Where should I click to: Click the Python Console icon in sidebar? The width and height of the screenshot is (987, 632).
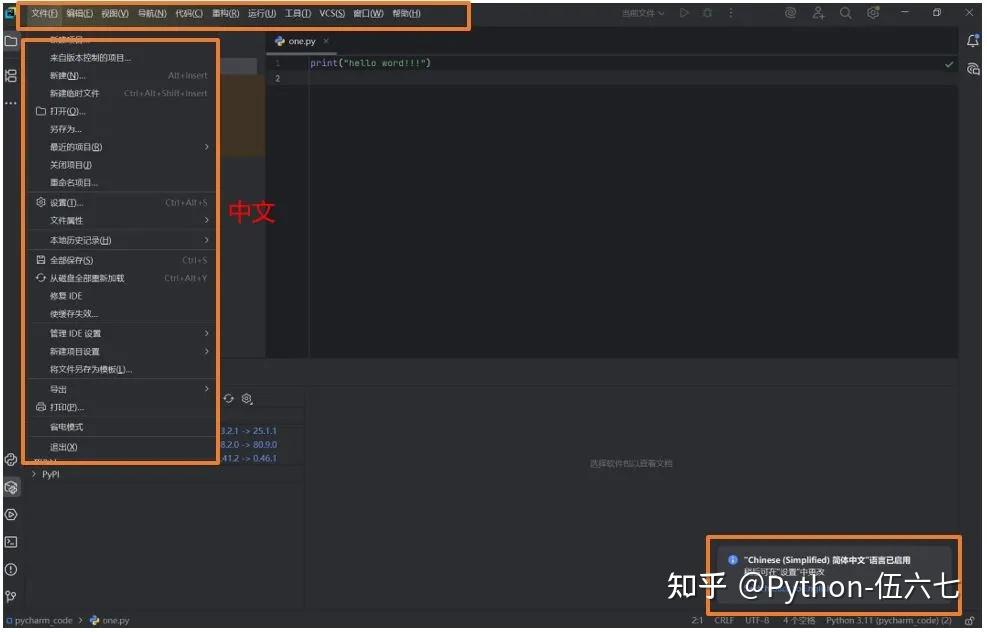click(x=11, y=514)
